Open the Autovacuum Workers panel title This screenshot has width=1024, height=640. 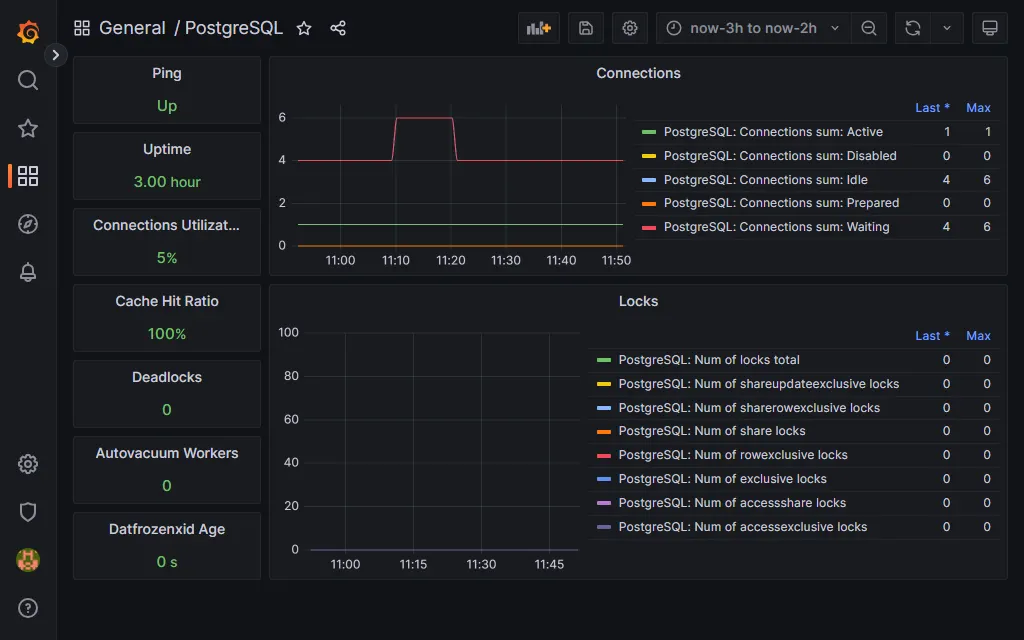click(167, 453)
